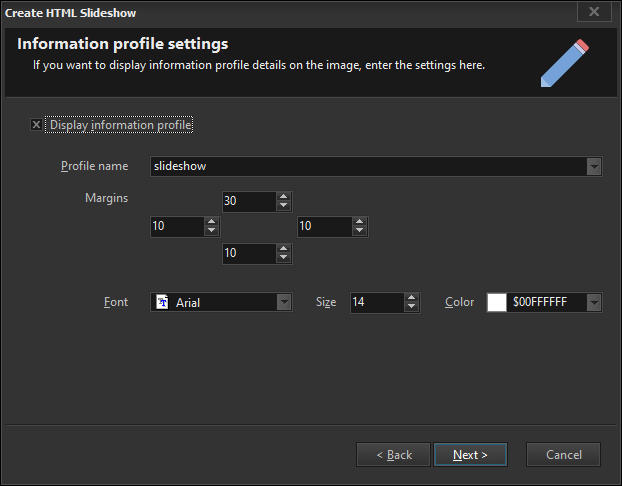Increase the top margin value
The width and height of the screenshot is (622, 486).
point(284,197)
